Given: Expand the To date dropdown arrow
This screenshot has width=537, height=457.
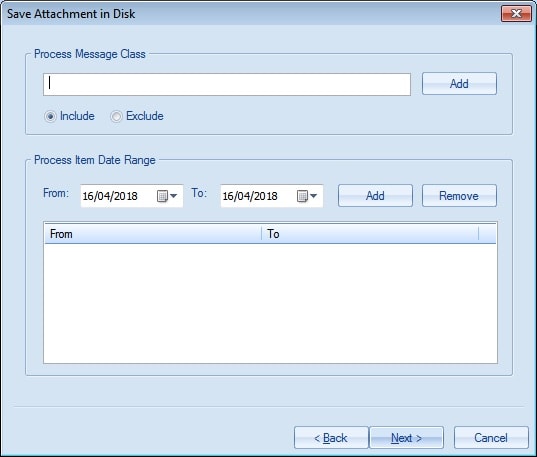Looking at the screenshot, I should pos(314,196).
